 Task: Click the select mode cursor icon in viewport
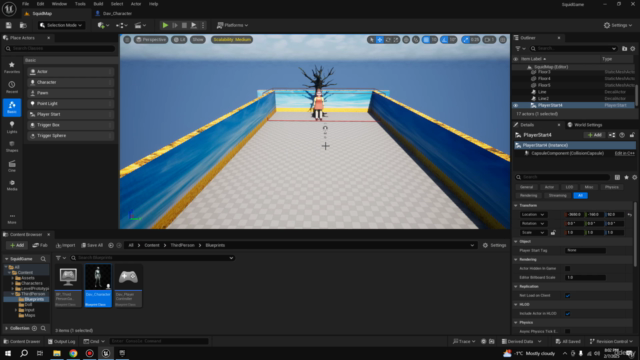pos(371,40)
